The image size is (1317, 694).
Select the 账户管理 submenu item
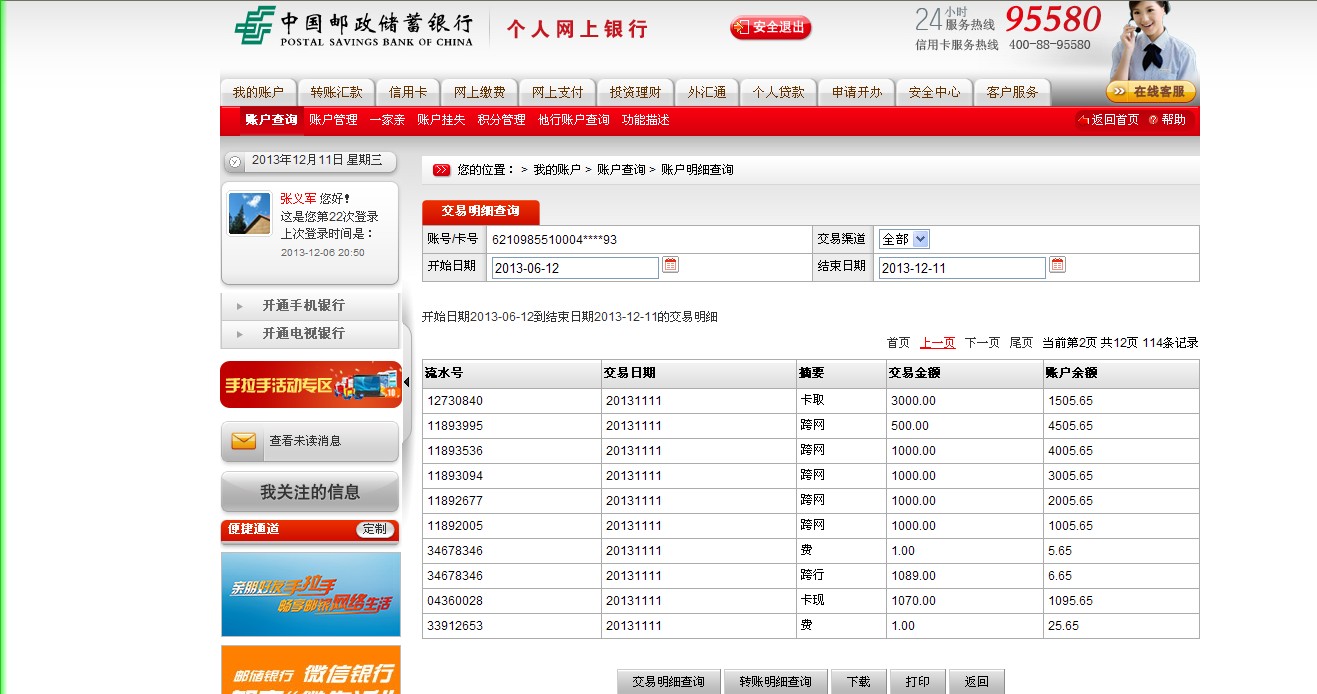tap(333, 120)
